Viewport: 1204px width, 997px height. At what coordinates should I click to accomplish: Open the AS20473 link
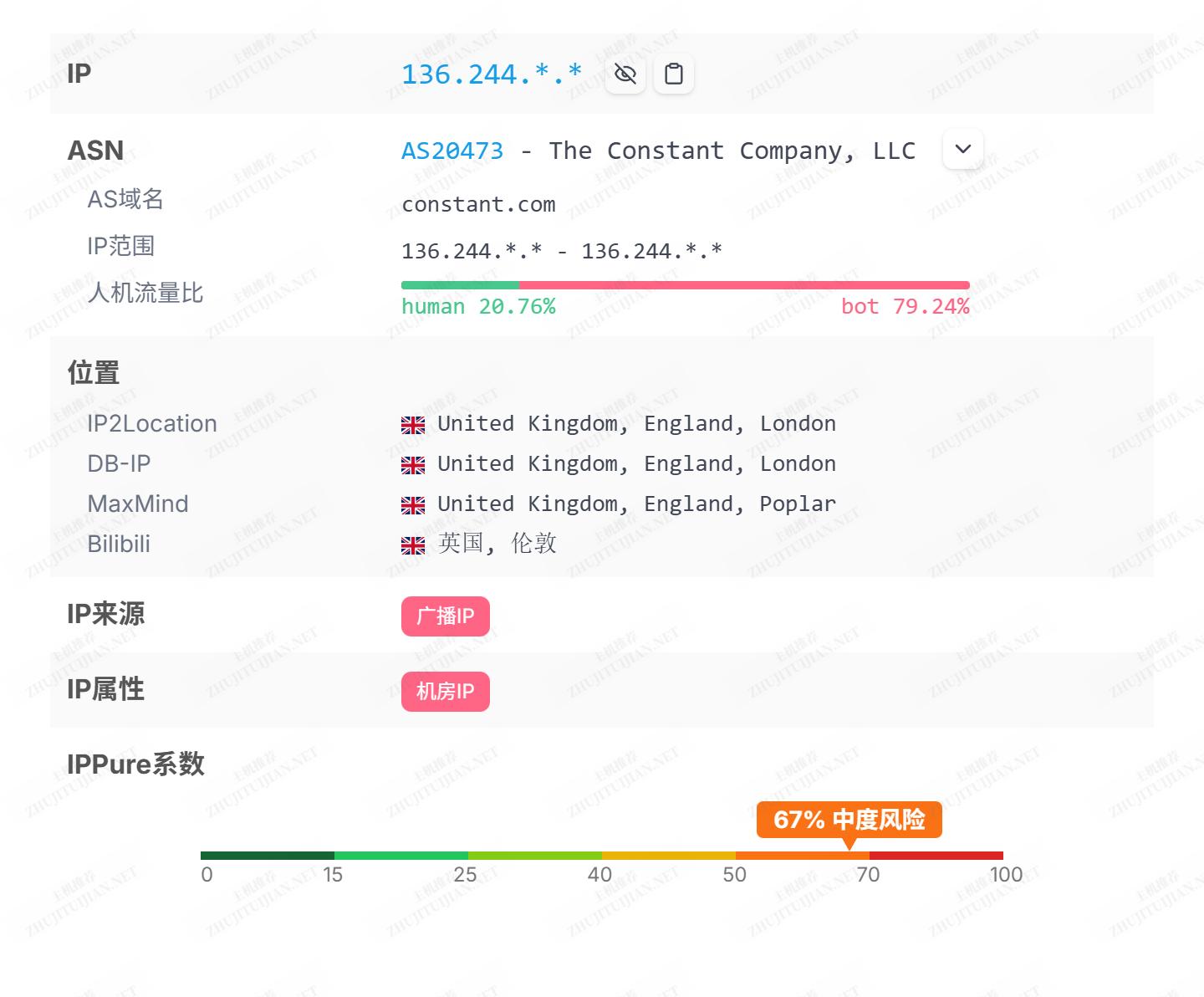[452, 151]
